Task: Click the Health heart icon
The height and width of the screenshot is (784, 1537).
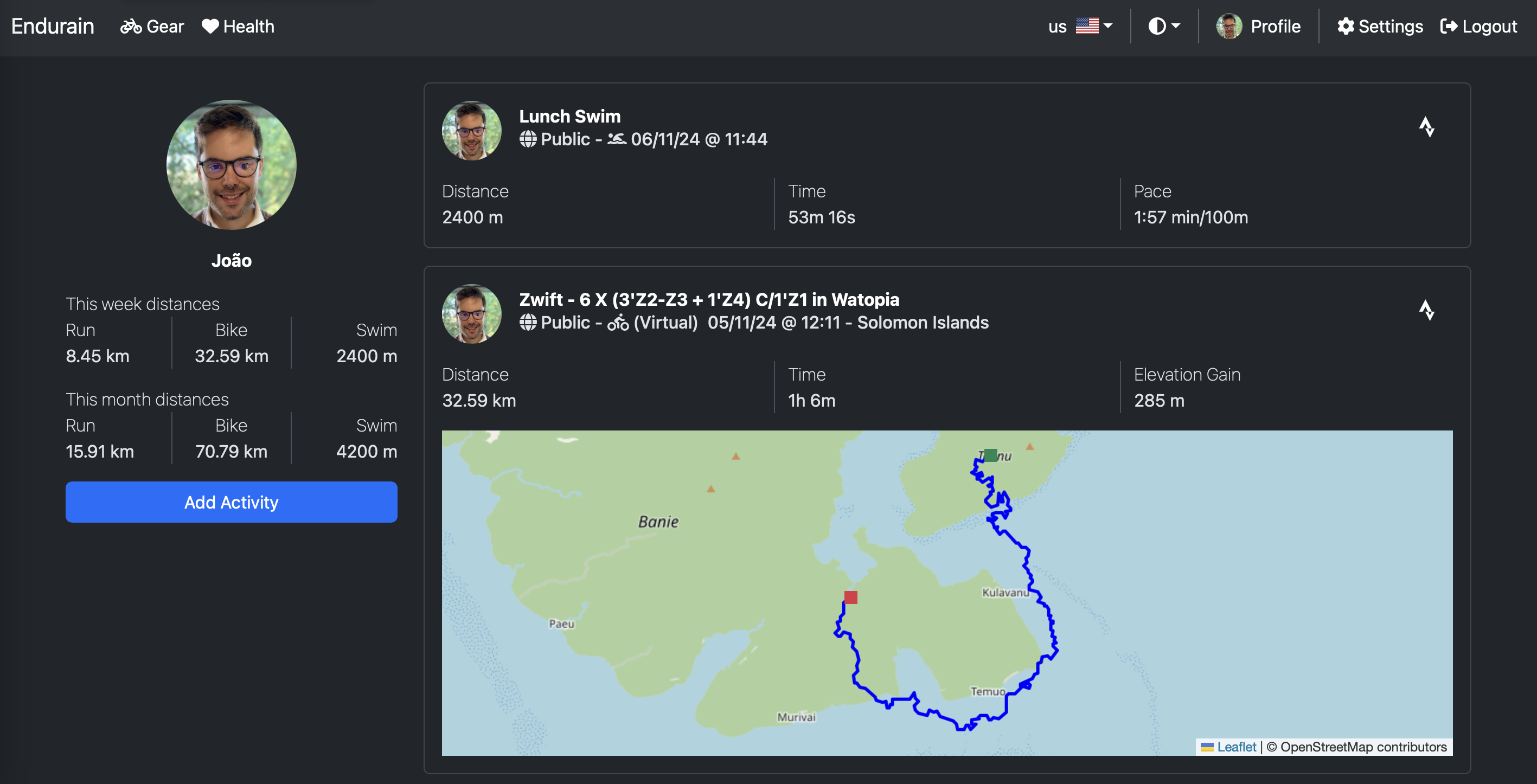Action: pos(209,25)
